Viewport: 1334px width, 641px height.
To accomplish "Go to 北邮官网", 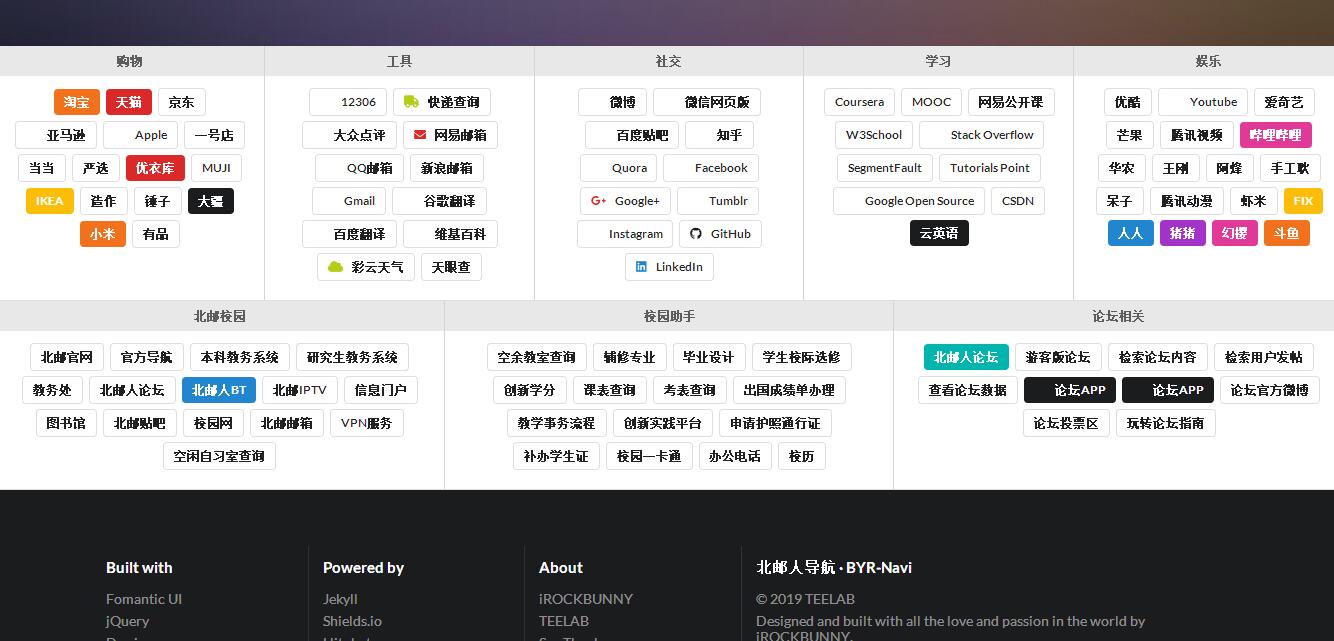I will [67, 357].
